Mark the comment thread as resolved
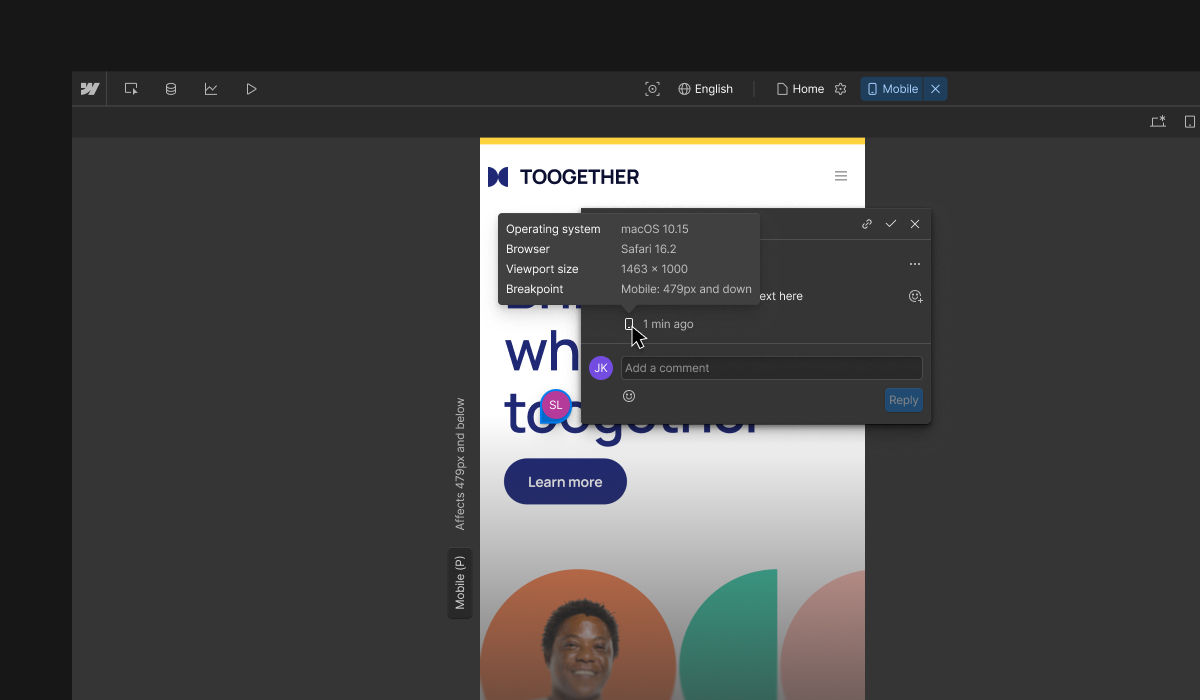Screen dimensions: 1200x700 coord(891,224)
